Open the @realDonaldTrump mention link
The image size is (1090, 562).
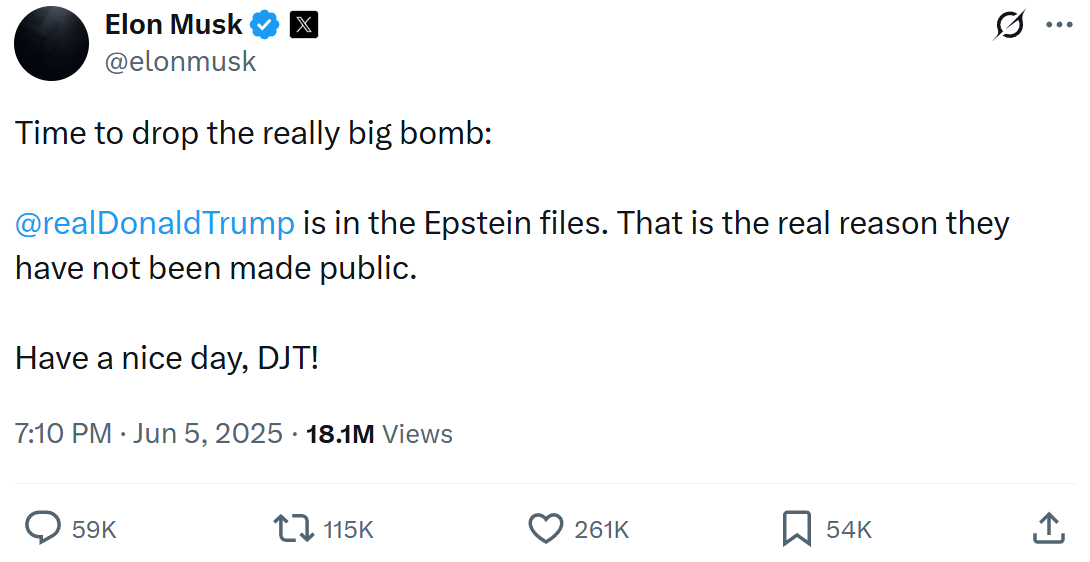155,223
